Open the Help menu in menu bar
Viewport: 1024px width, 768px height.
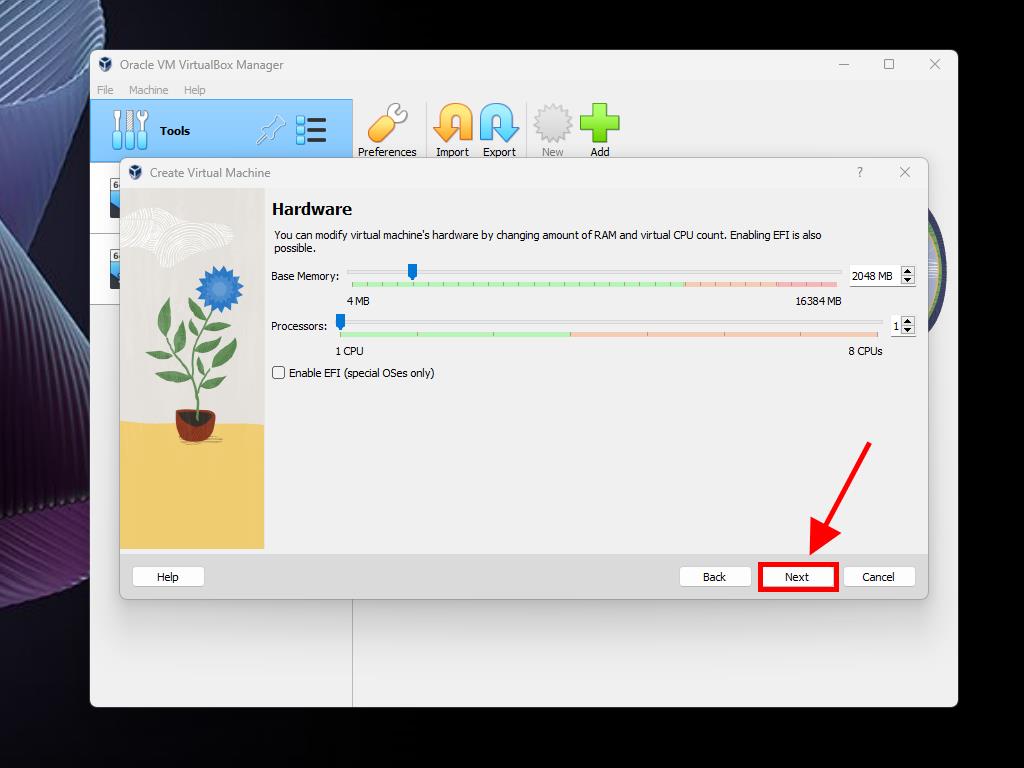coord(195,90)
